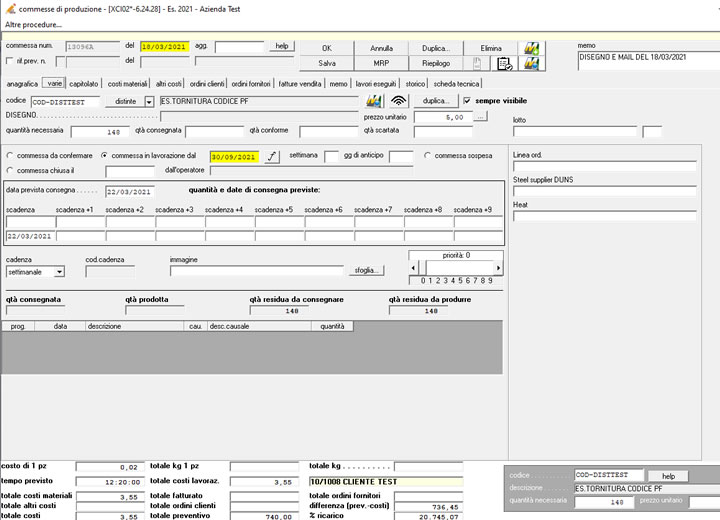Toggle the 'sempre visibile' checkbox
The height and width of the screenshot is (520, 720).
coord(467,101)
